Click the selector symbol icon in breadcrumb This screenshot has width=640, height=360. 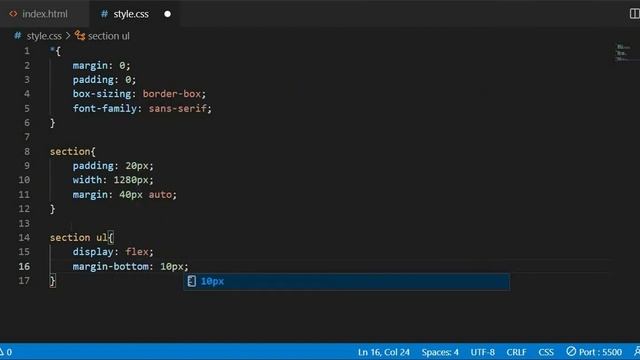80,36
